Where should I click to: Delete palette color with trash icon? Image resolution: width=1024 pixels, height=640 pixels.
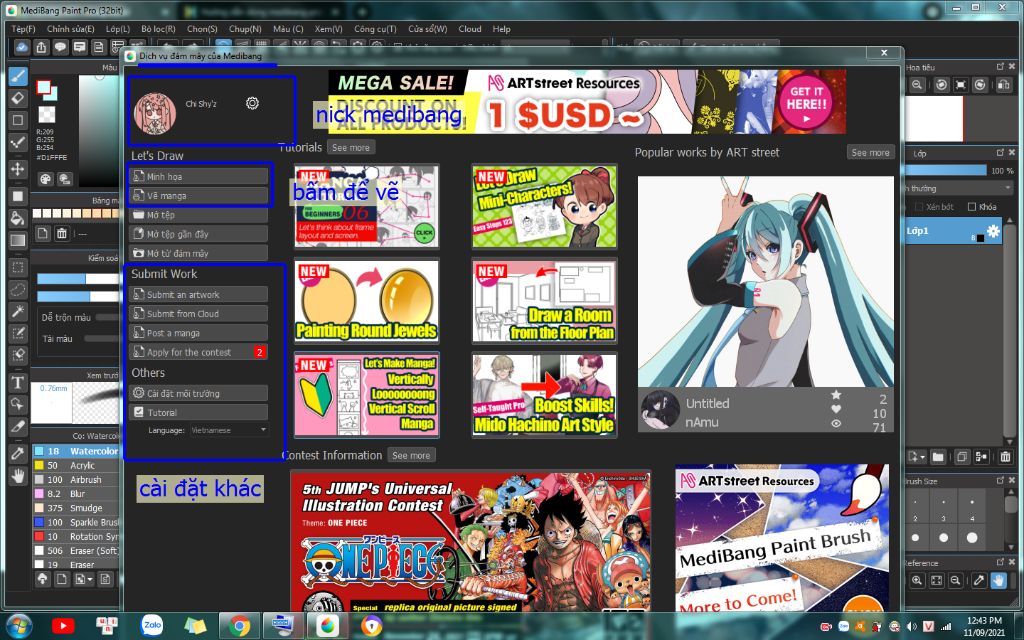pos(61,233)
